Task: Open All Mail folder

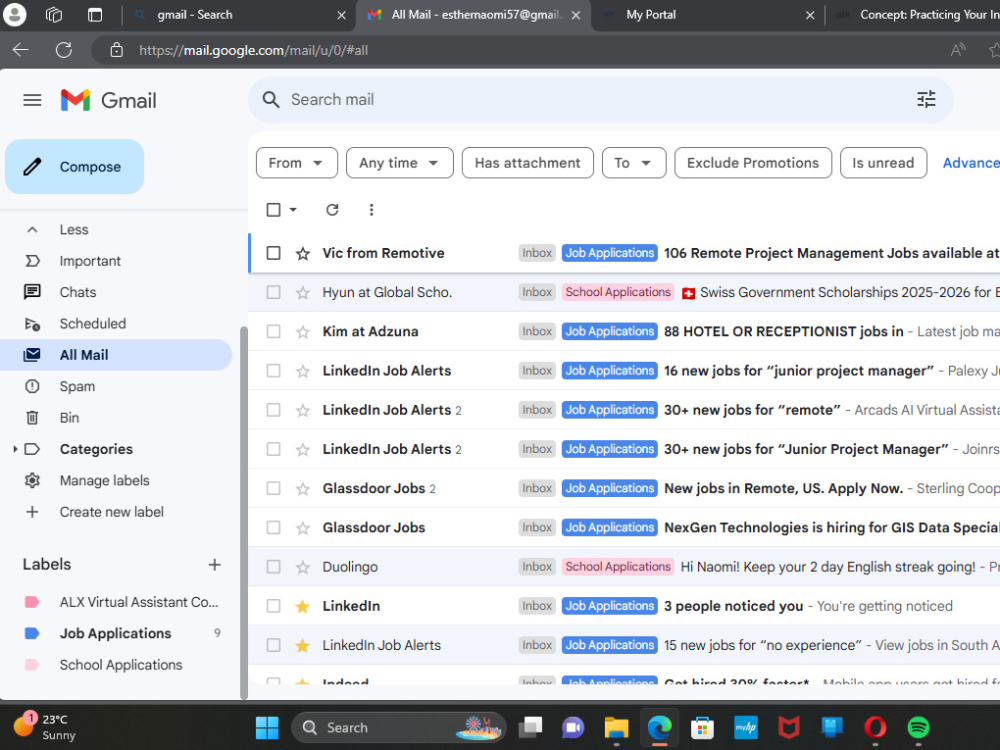Action: [116, 355]
